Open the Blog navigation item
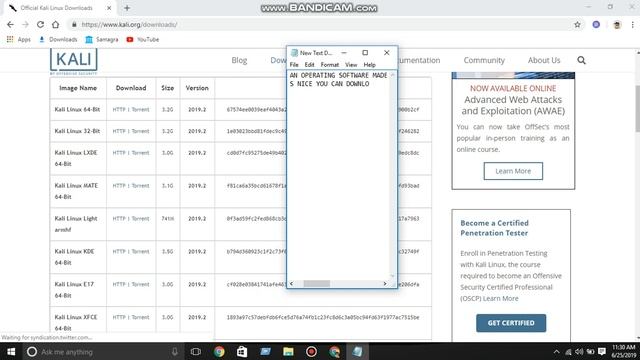Screen dimensions: 640x360 239,60
